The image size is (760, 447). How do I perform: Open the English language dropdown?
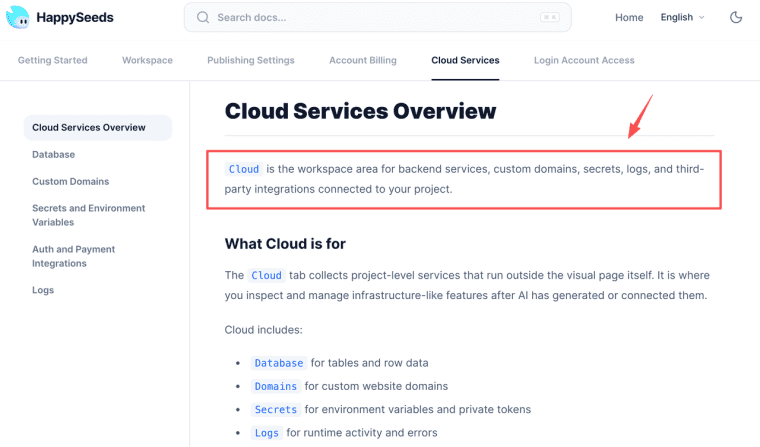coord(682,17)
